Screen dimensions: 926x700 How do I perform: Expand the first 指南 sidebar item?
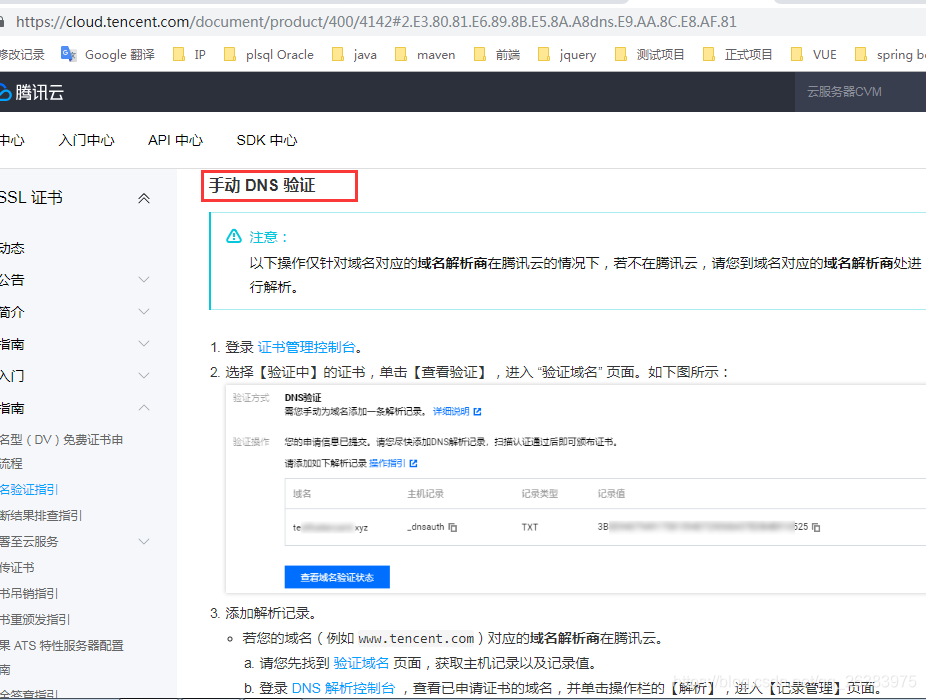coord(144,343)
